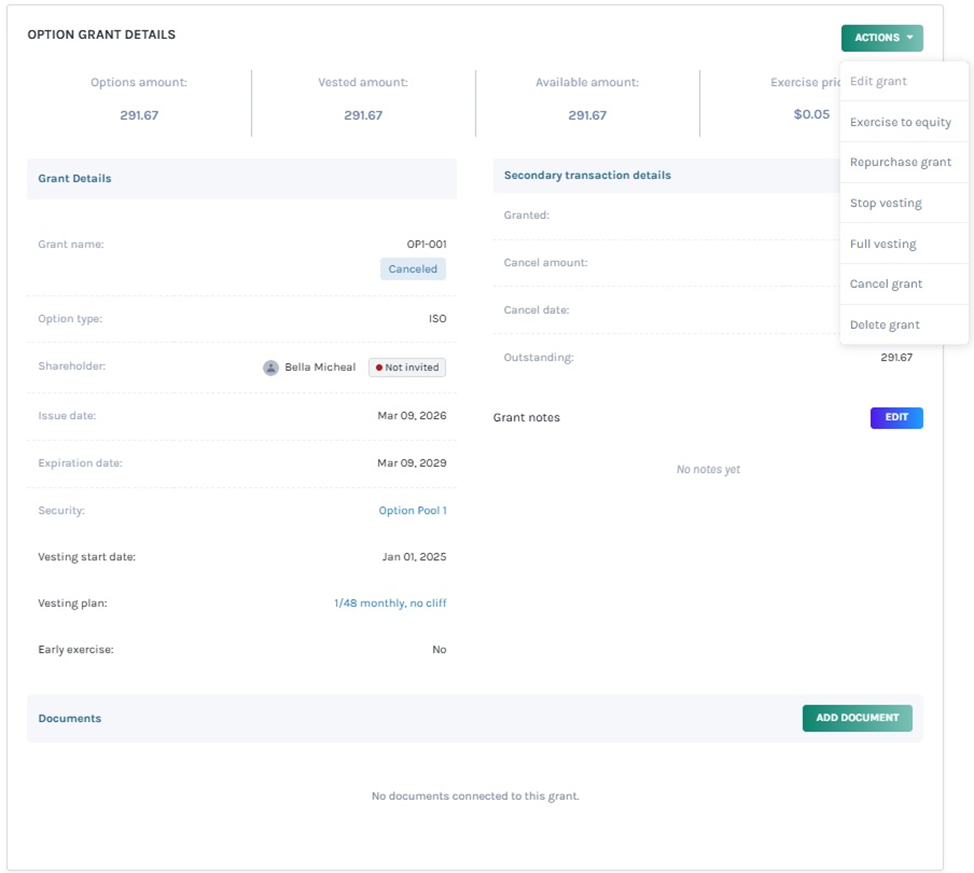This screenshot has height=873, width=974.
Task: Open the Option Pool 1 security link
Action: point(413,510)
